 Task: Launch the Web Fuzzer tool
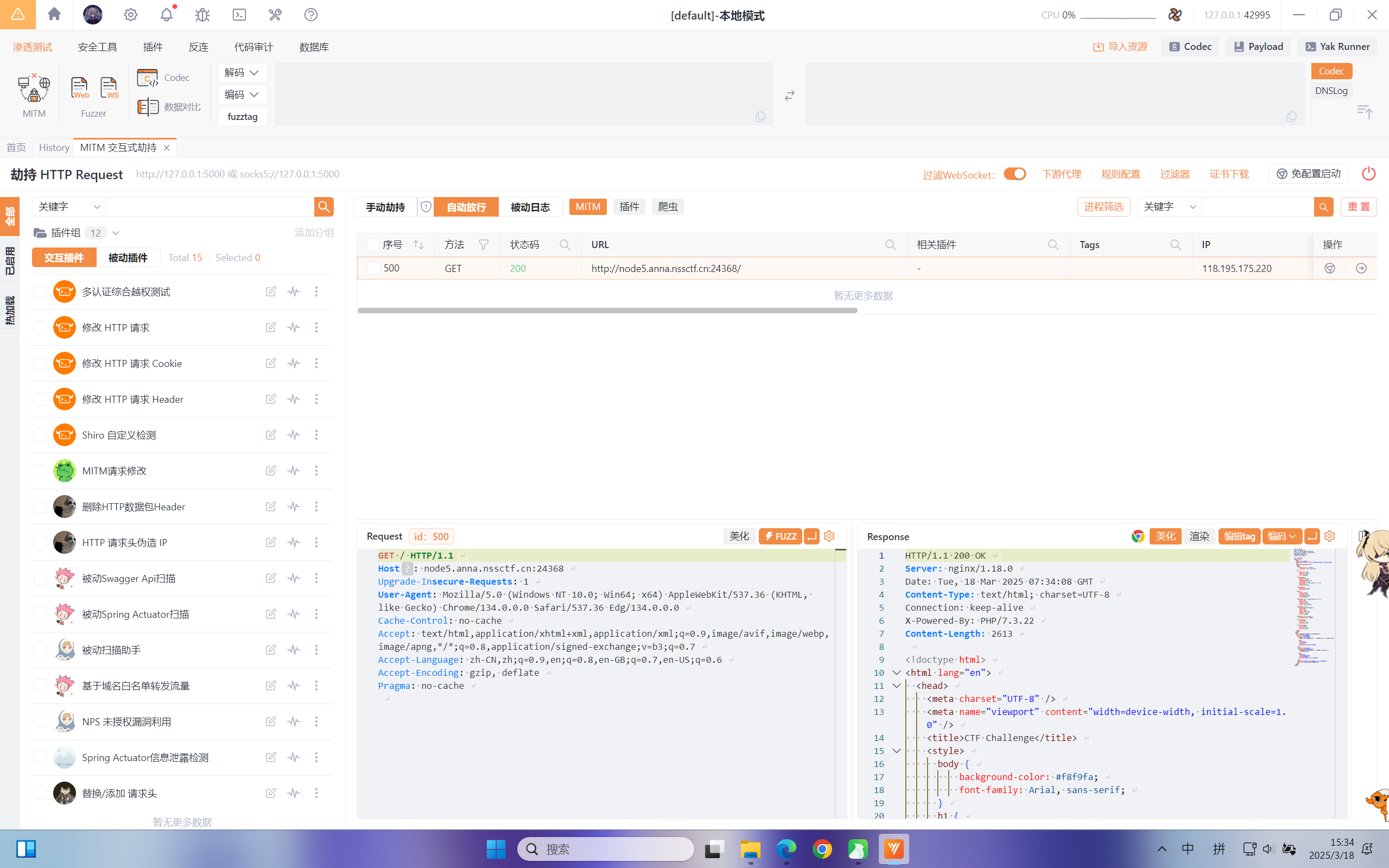tap(80, 88)
